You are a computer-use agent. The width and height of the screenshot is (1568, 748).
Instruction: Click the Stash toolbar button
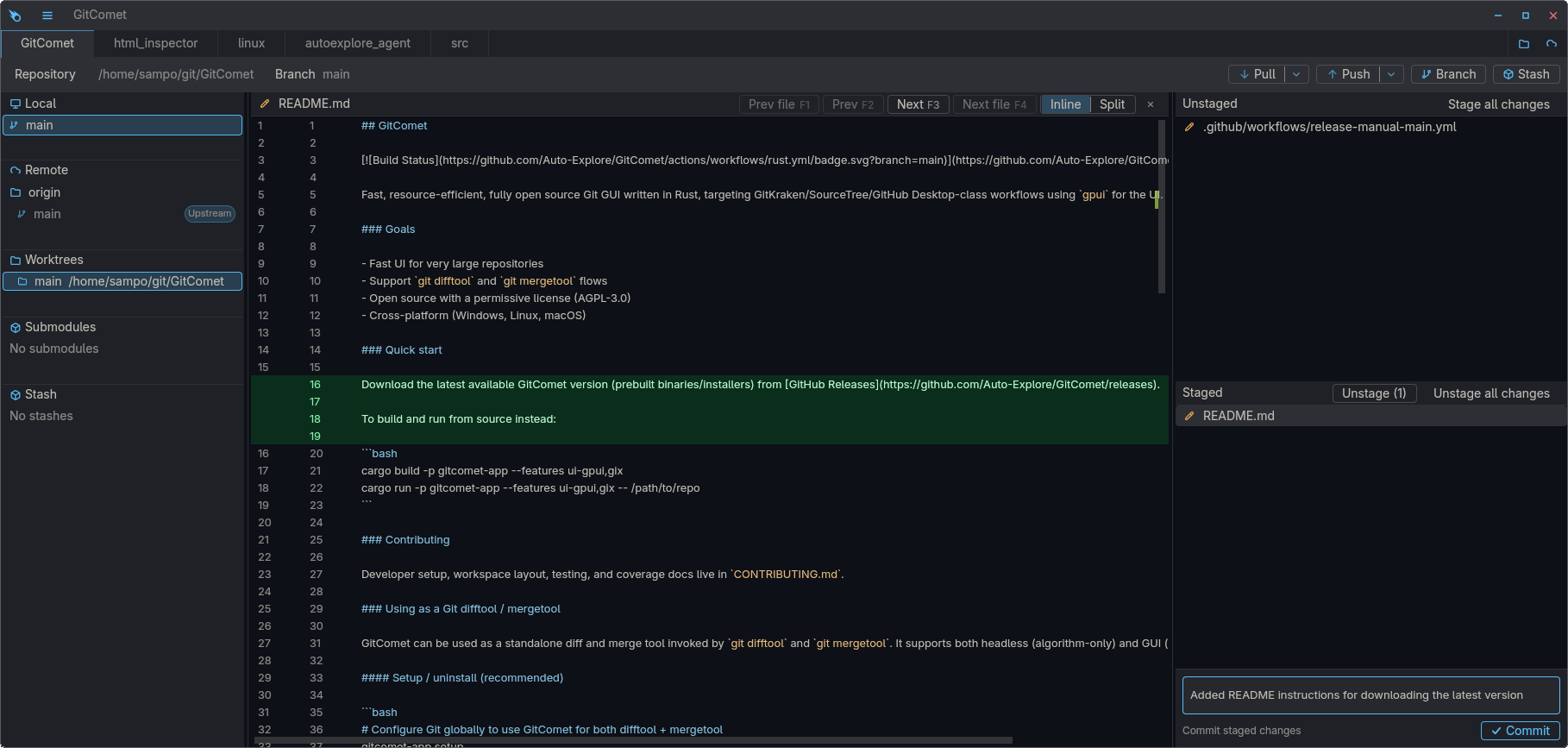[1527, 74]
